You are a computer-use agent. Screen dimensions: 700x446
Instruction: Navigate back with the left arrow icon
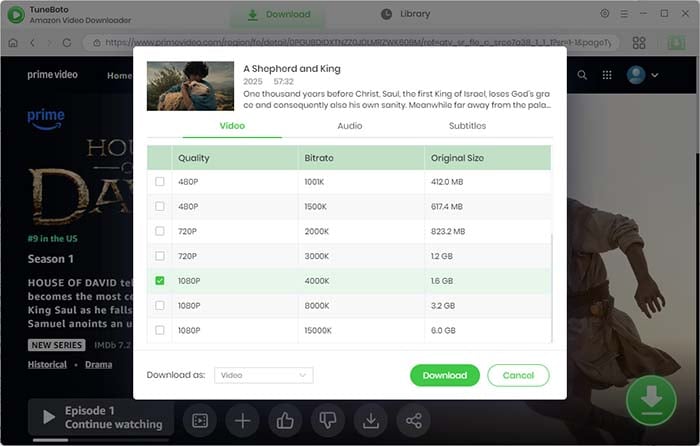(32, 42)
